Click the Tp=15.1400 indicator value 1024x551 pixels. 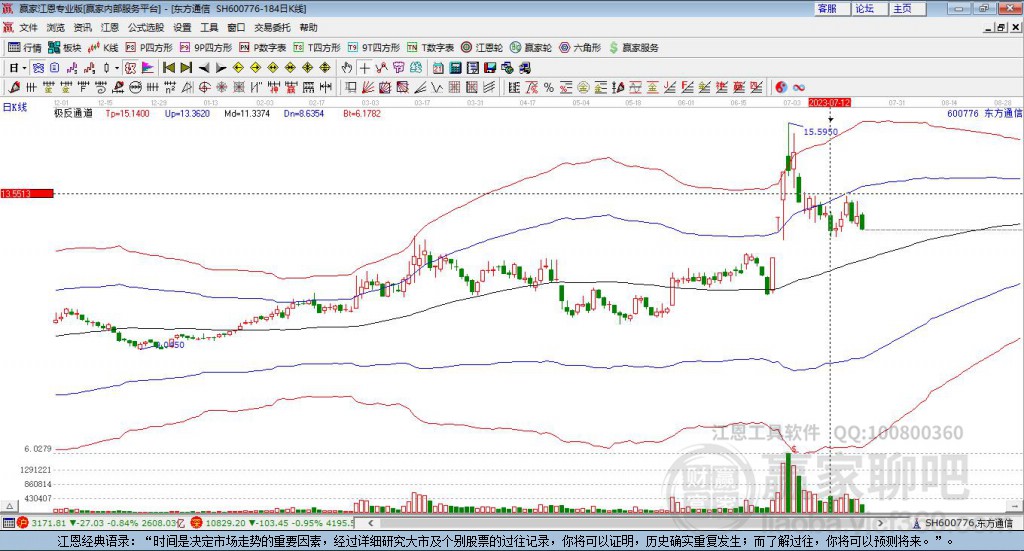[x=127, y=114]
